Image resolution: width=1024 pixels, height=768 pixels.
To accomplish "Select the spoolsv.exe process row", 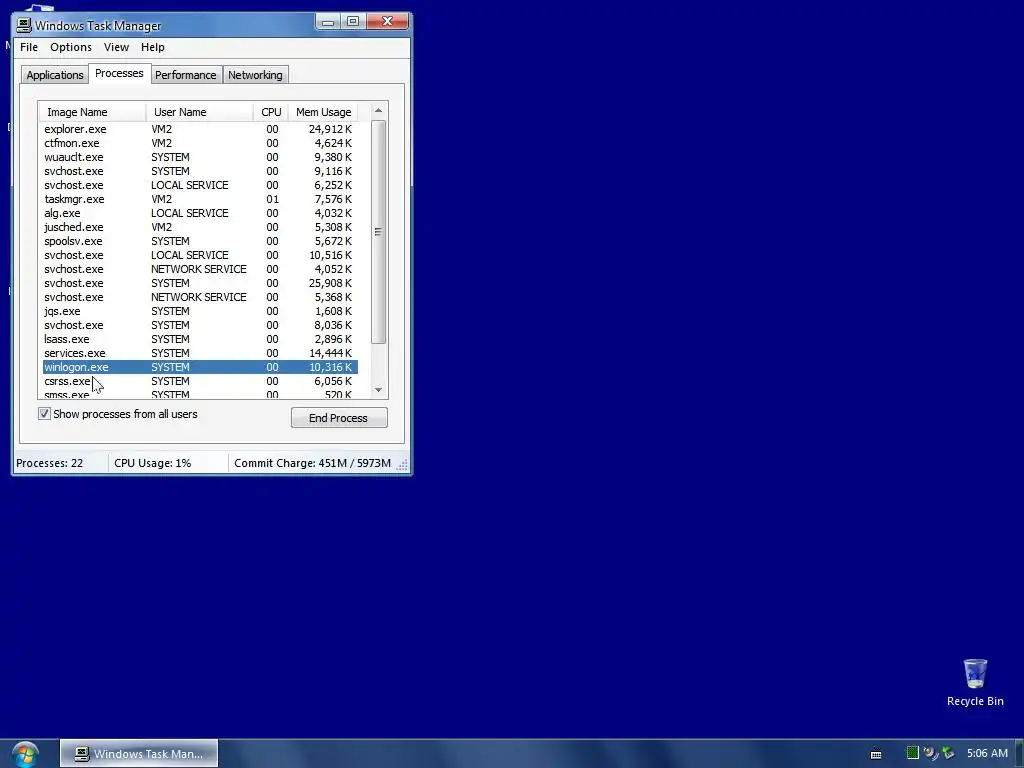I will coord(200,242).
